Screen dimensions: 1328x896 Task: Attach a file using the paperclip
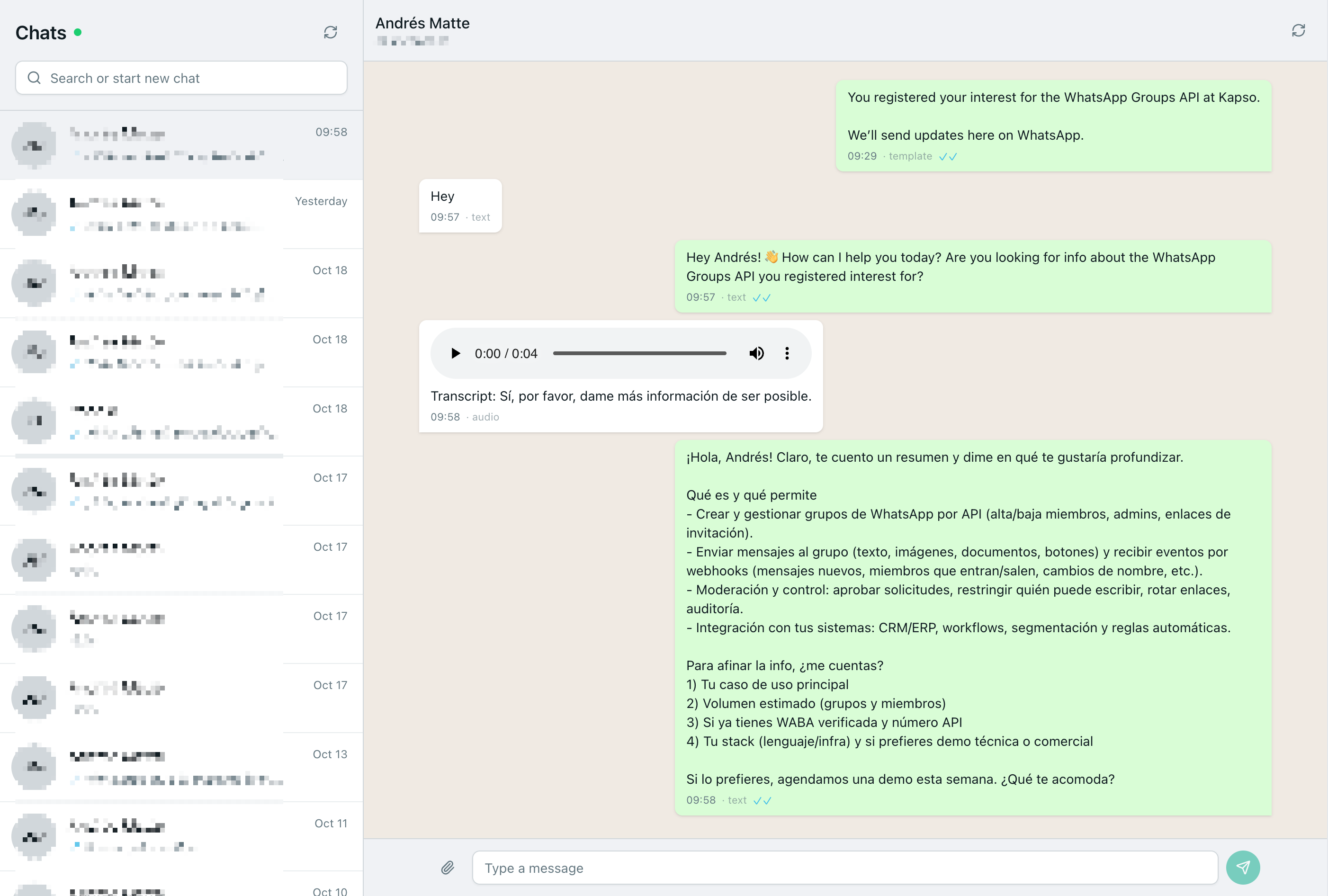pyautogui.click(x=448, y=868)
